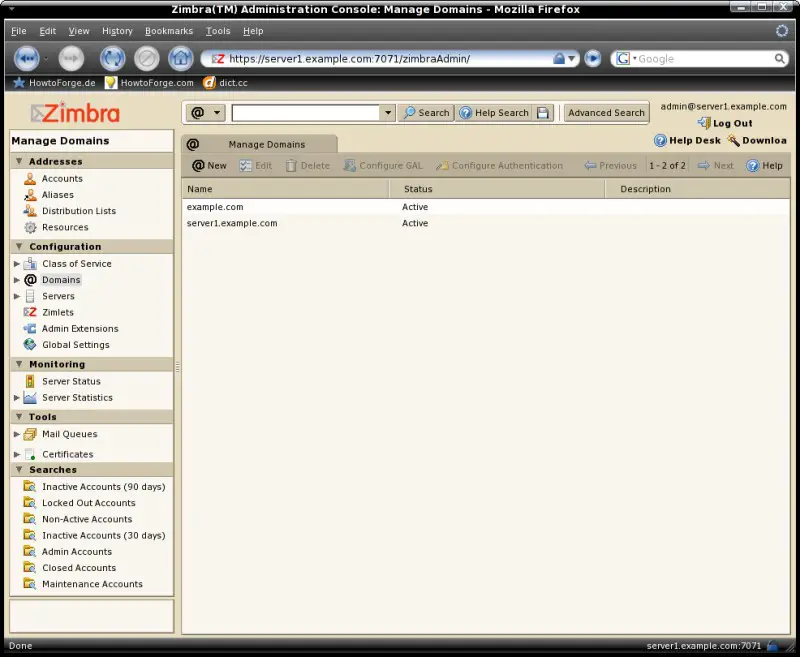Expand the Certificates node arrow
Screen dimensions: 800x657
pos(17,454)
